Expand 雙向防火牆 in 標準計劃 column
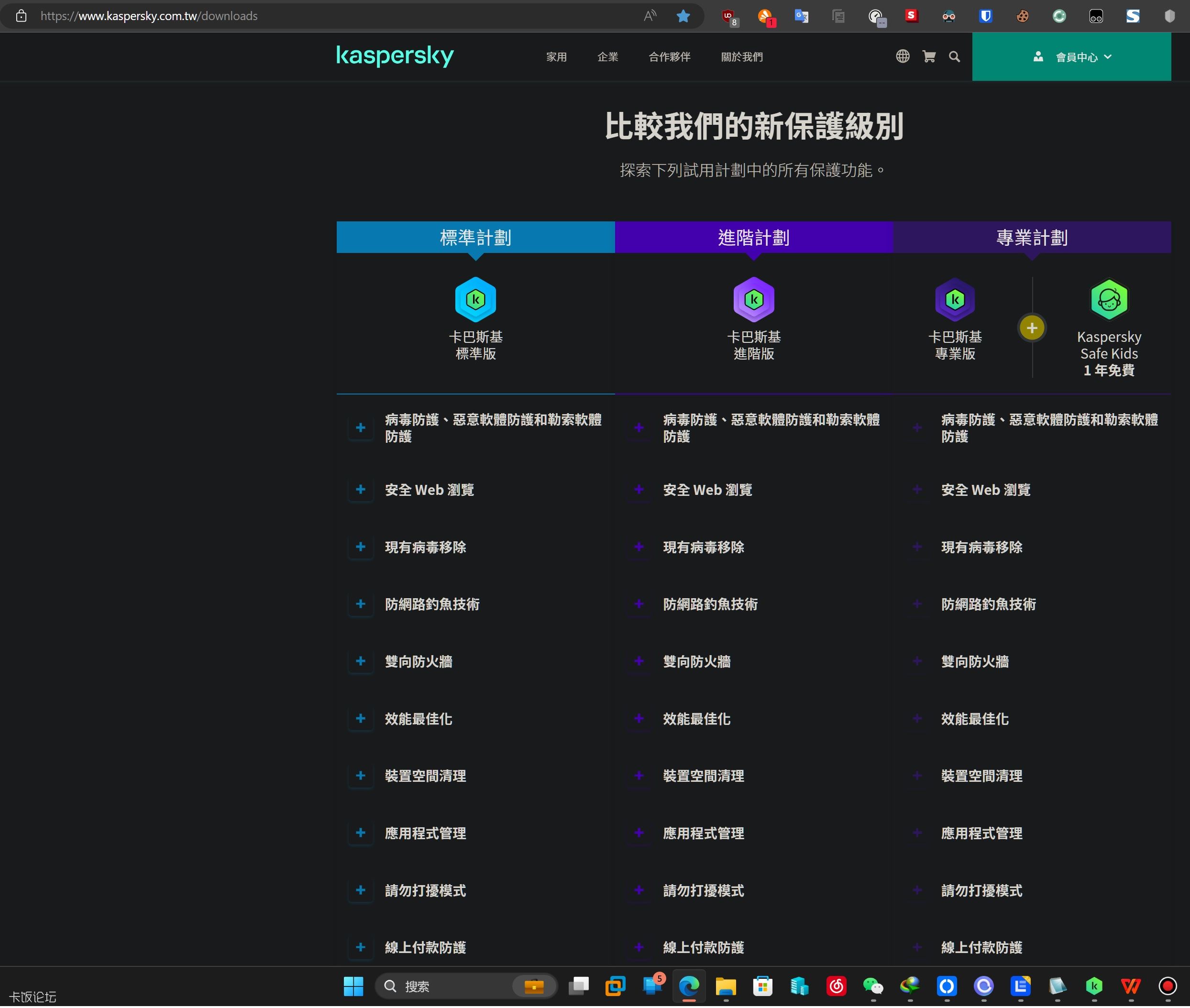The width and height of the screenshot is (1190, 1008). (x=361, y=661)
